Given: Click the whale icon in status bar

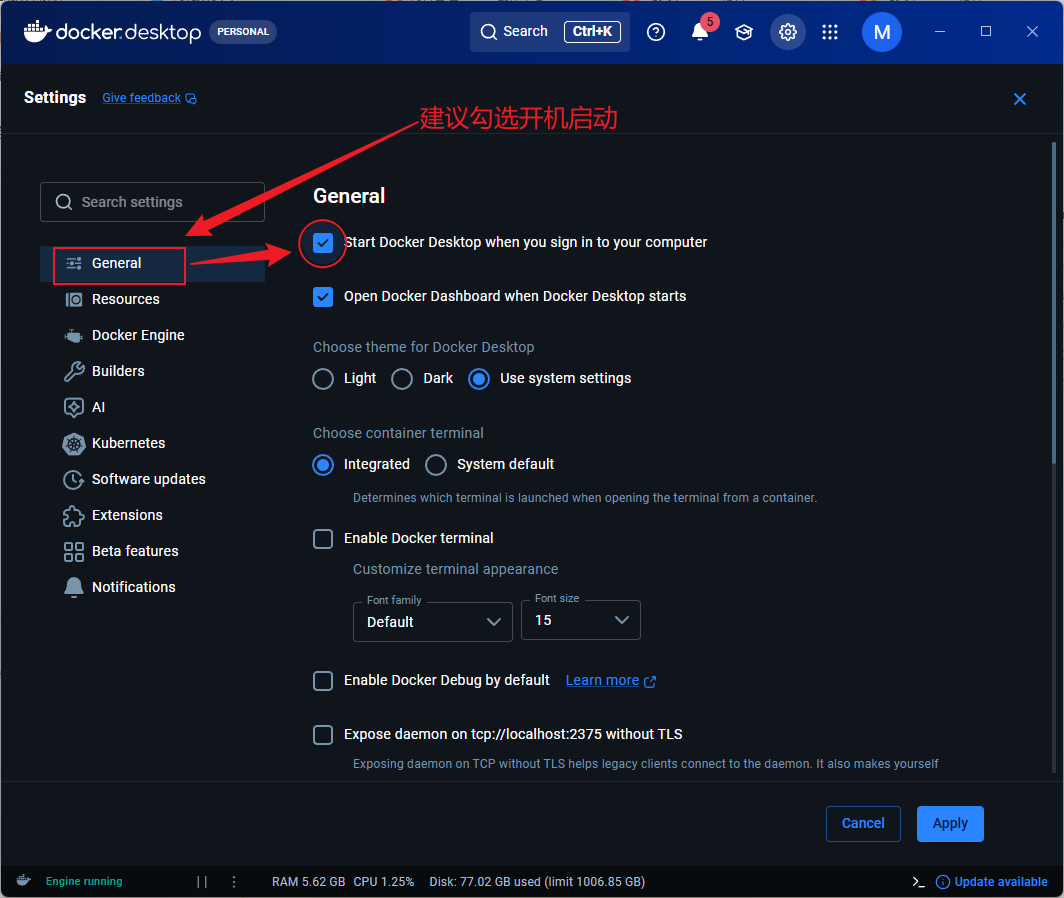Looking at the screenshot, I should coord(24,881).
